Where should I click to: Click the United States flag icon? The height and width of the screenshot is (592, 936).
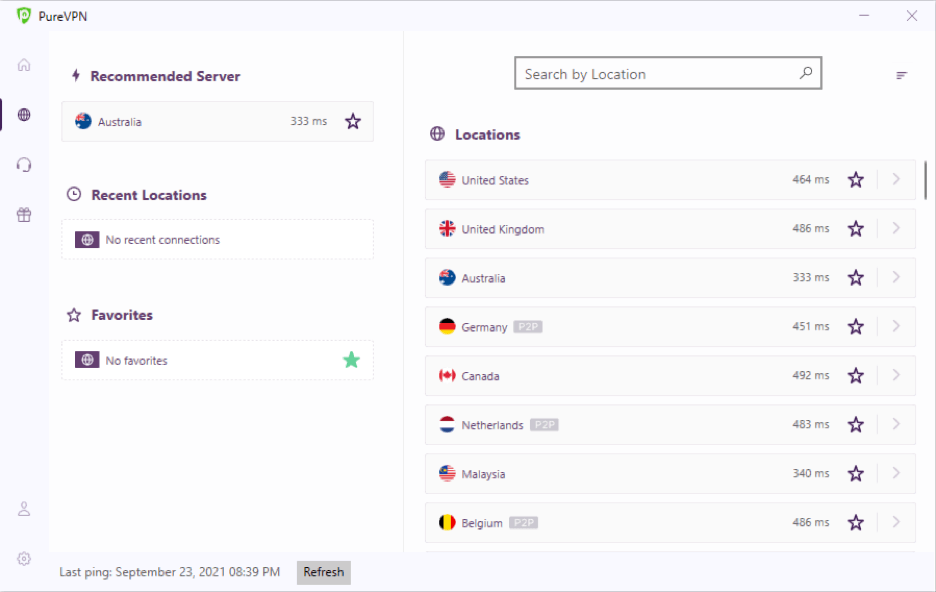447,180
